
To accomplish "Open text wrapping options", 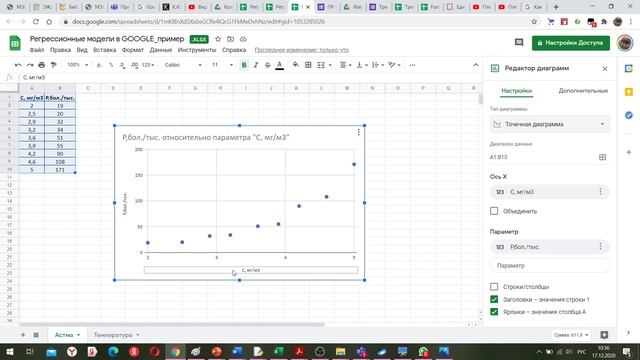I will click(378, 65).
